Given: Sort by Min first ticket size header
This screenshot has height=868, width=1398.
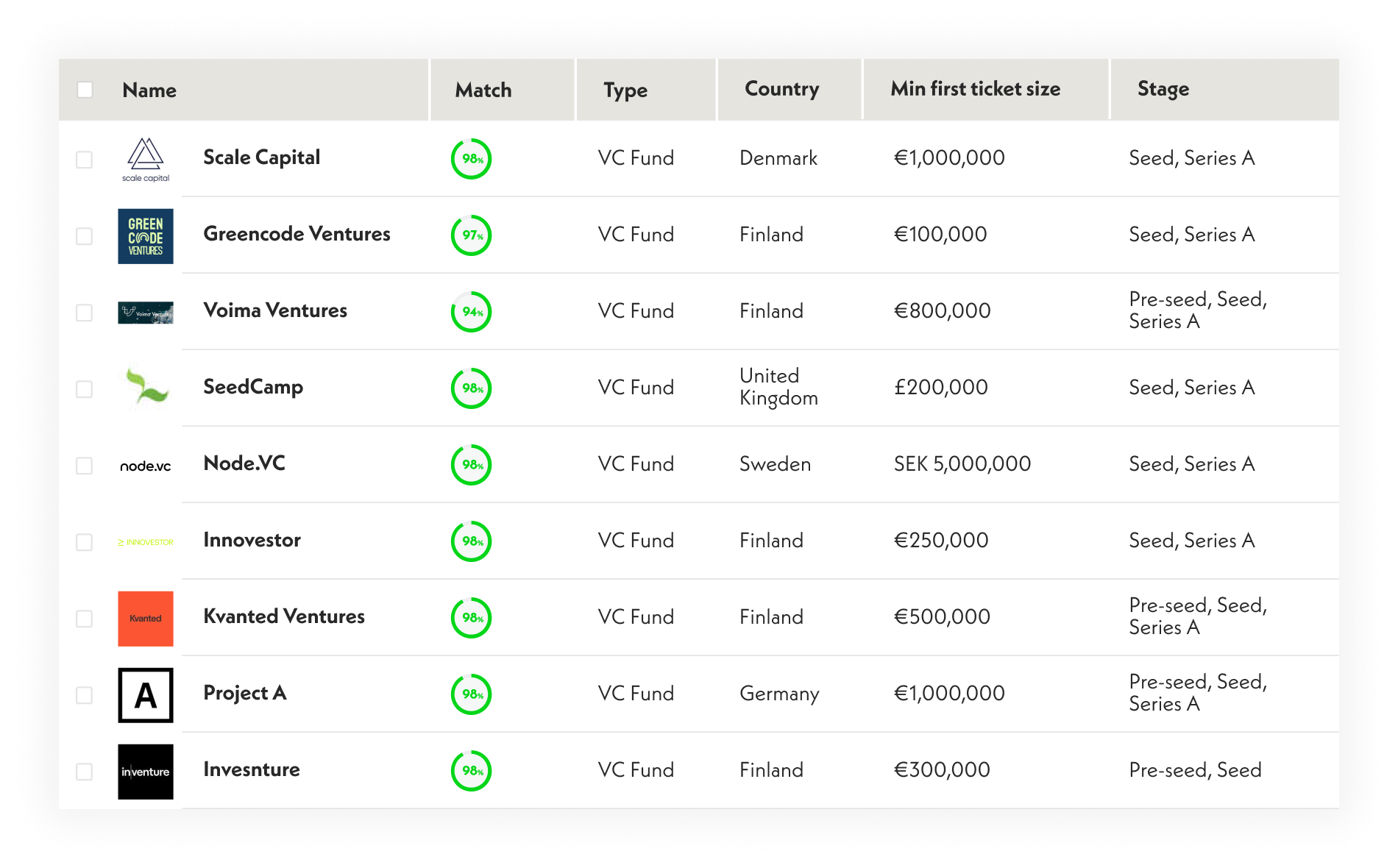Looking at the screenshot, I should pos(975,89).
